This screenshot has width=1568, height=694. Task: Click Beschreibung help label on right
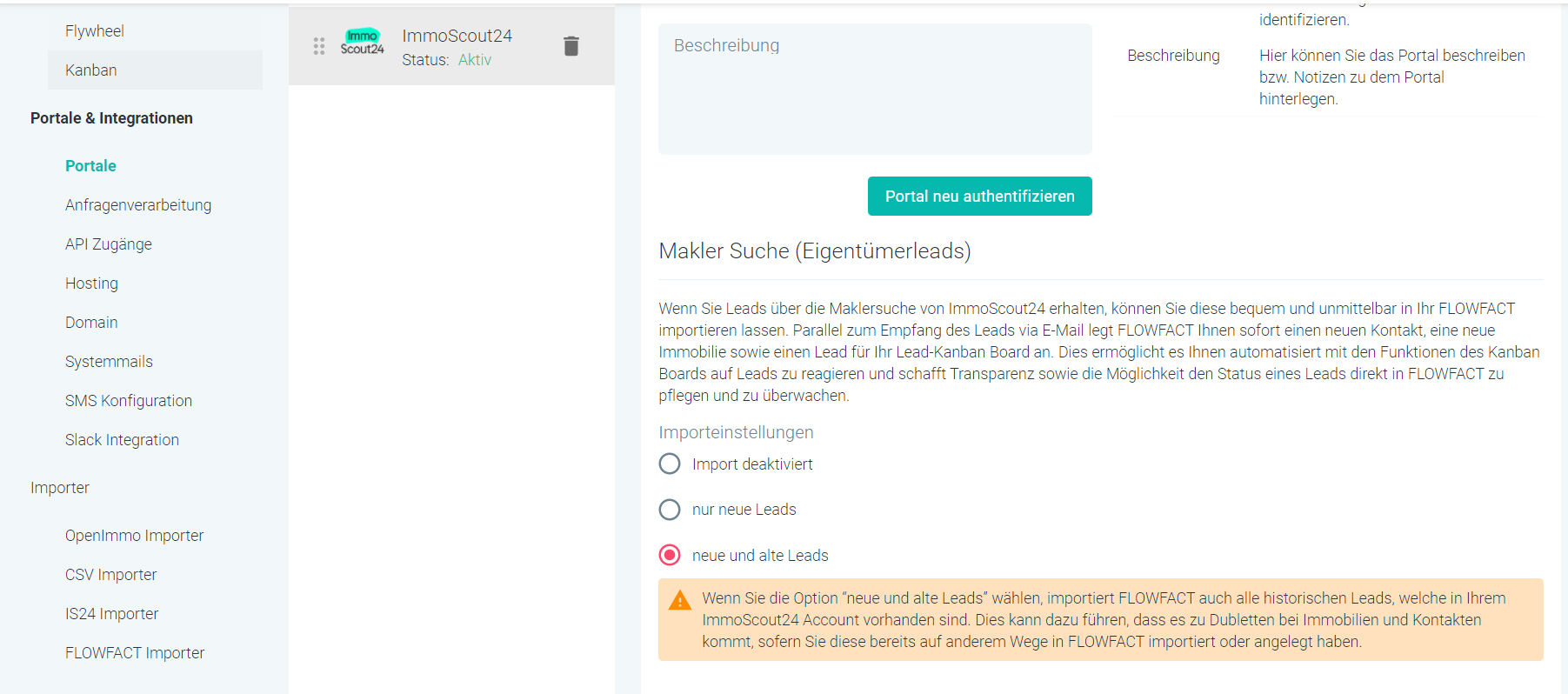[1173, 56]
